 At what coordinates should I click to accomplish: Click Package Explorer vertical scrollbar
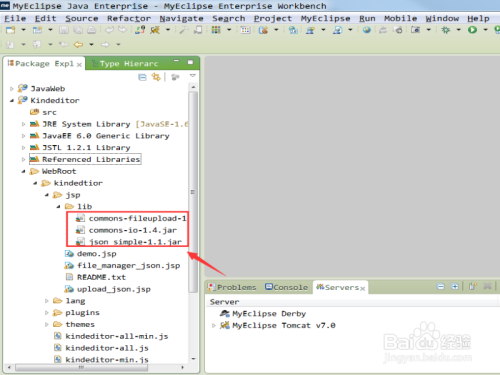193,192
